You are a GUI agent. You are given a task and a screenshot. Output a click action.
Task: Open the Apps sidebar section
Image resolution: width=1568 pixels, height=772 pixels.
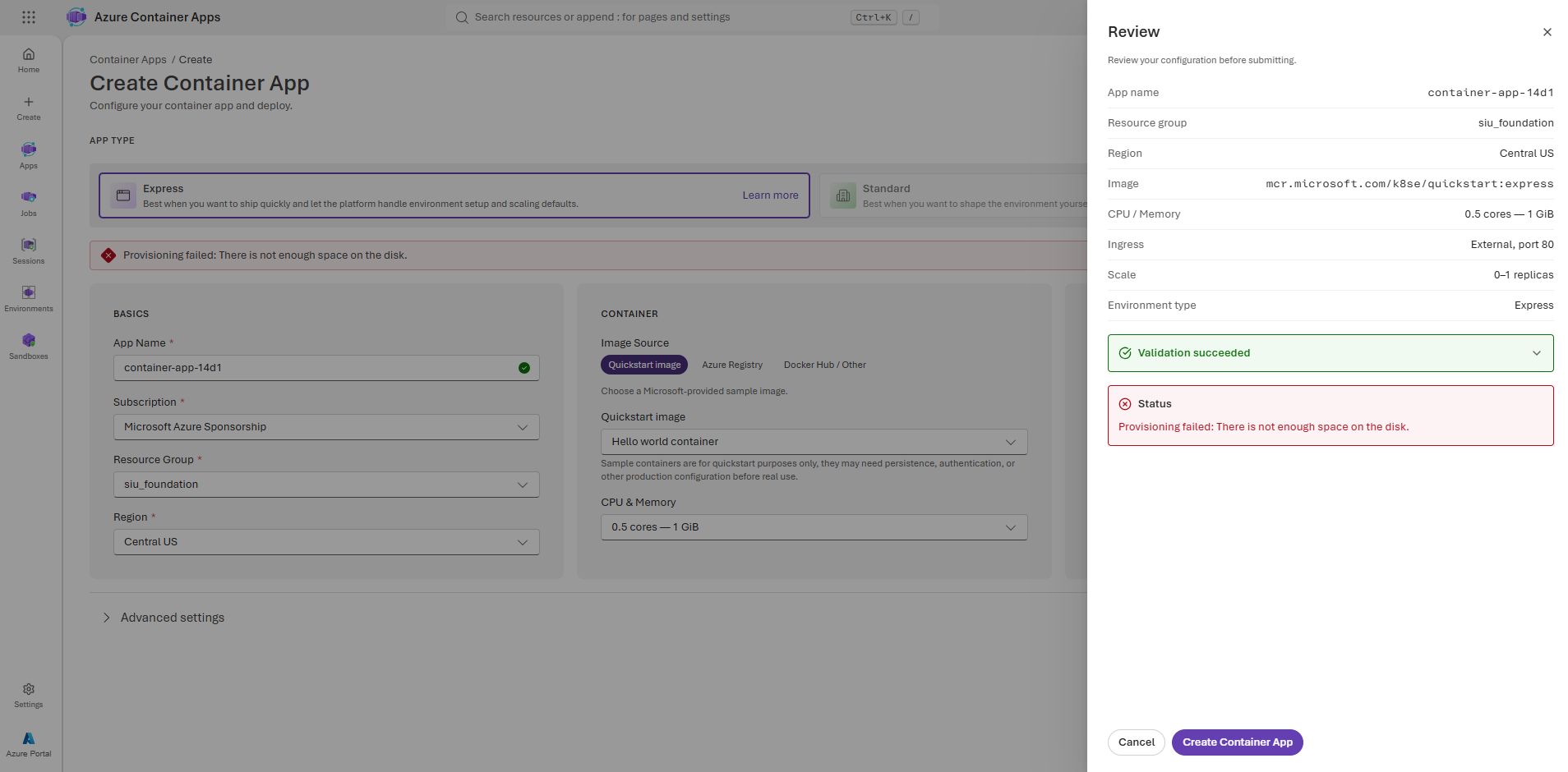pos(29,156)
